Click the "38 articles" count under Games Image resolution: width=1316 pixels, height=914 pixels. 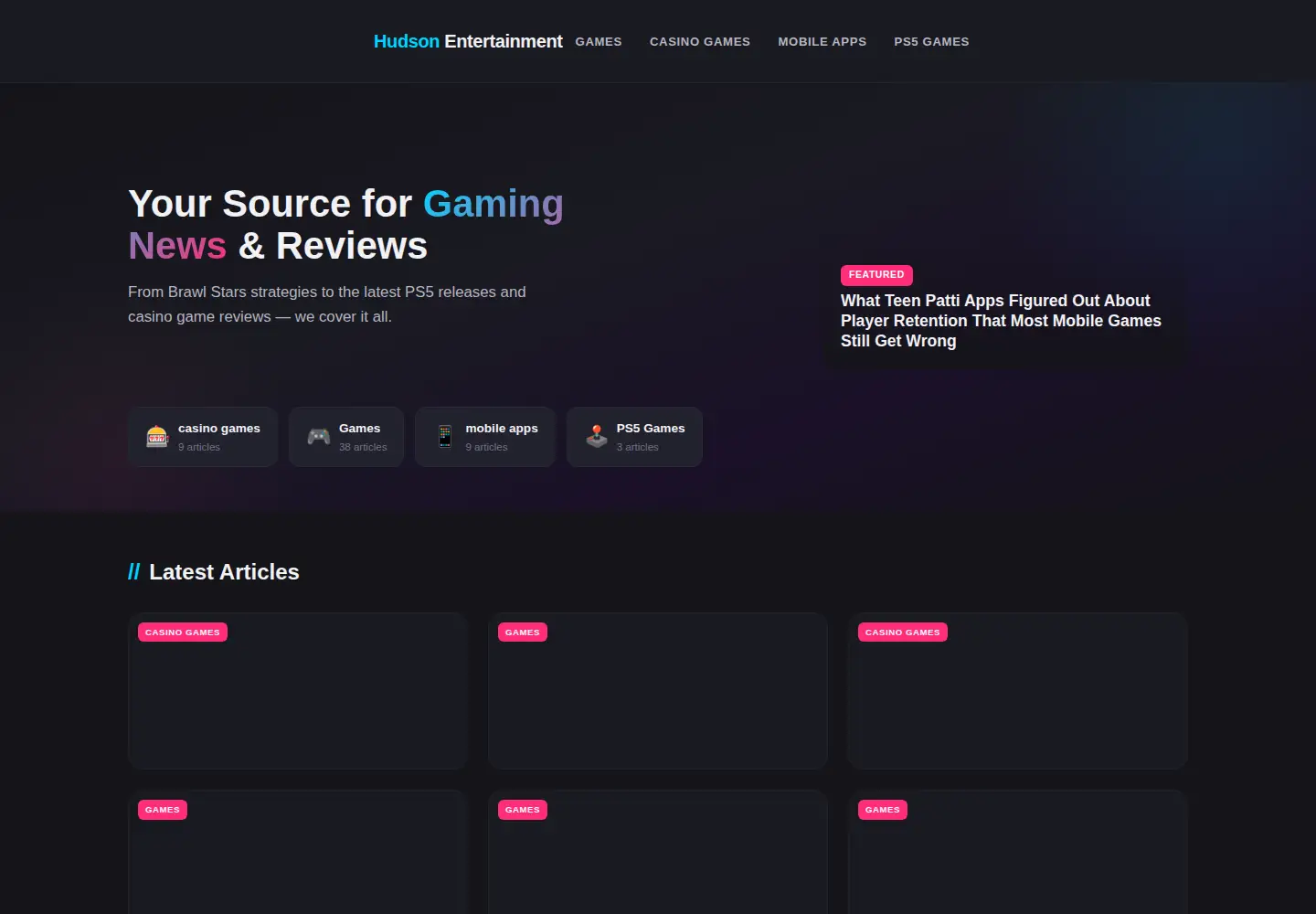click(x=363, y=448)
